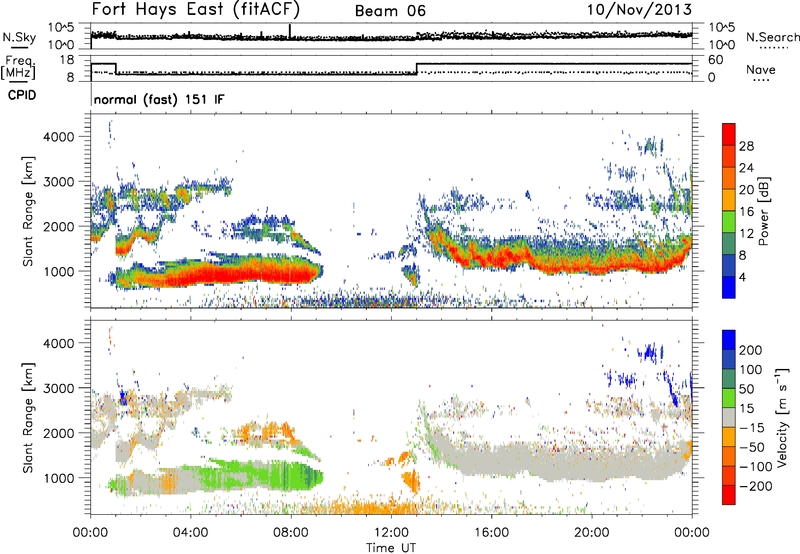Click the '04:00' time tick label
The image size is (800, 554).
[190, 533]
